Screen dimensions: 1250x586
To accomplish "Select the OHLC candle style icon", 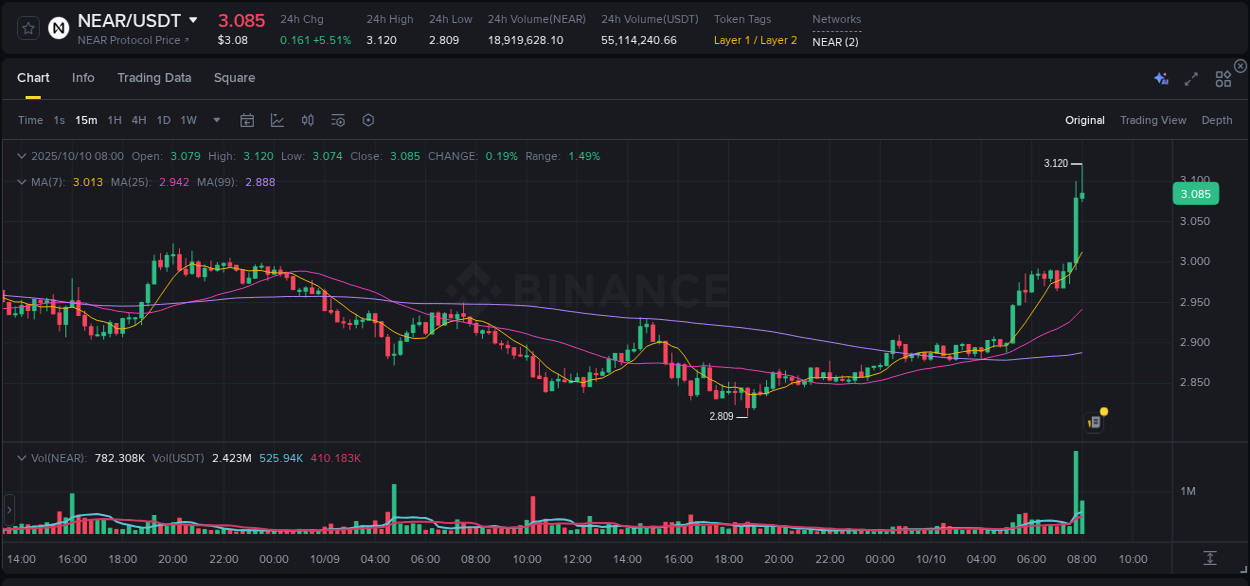I will coord(307,119).
